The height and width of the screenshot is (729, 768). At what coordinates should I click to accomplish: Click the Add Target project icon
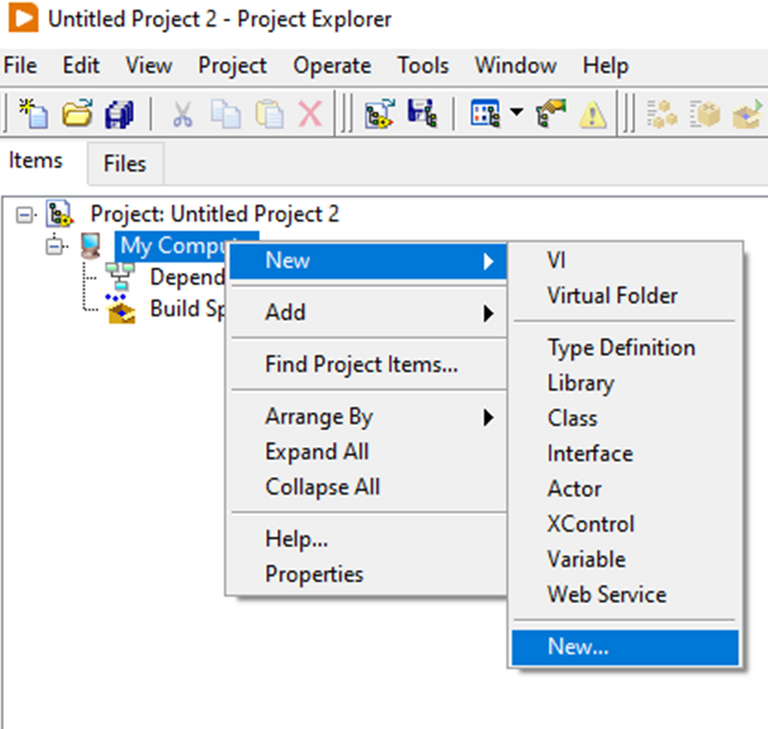tap(380, 113)
